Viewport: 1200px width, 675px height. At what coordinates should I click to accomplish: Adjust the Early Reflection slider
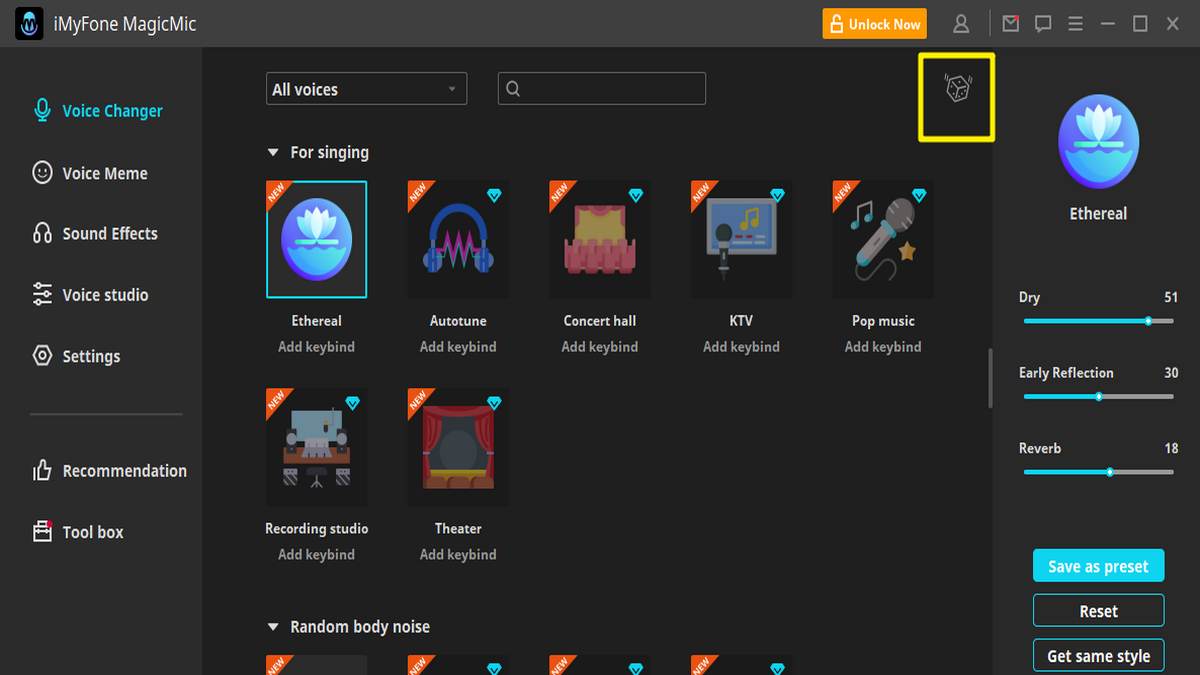(1099, 396)
